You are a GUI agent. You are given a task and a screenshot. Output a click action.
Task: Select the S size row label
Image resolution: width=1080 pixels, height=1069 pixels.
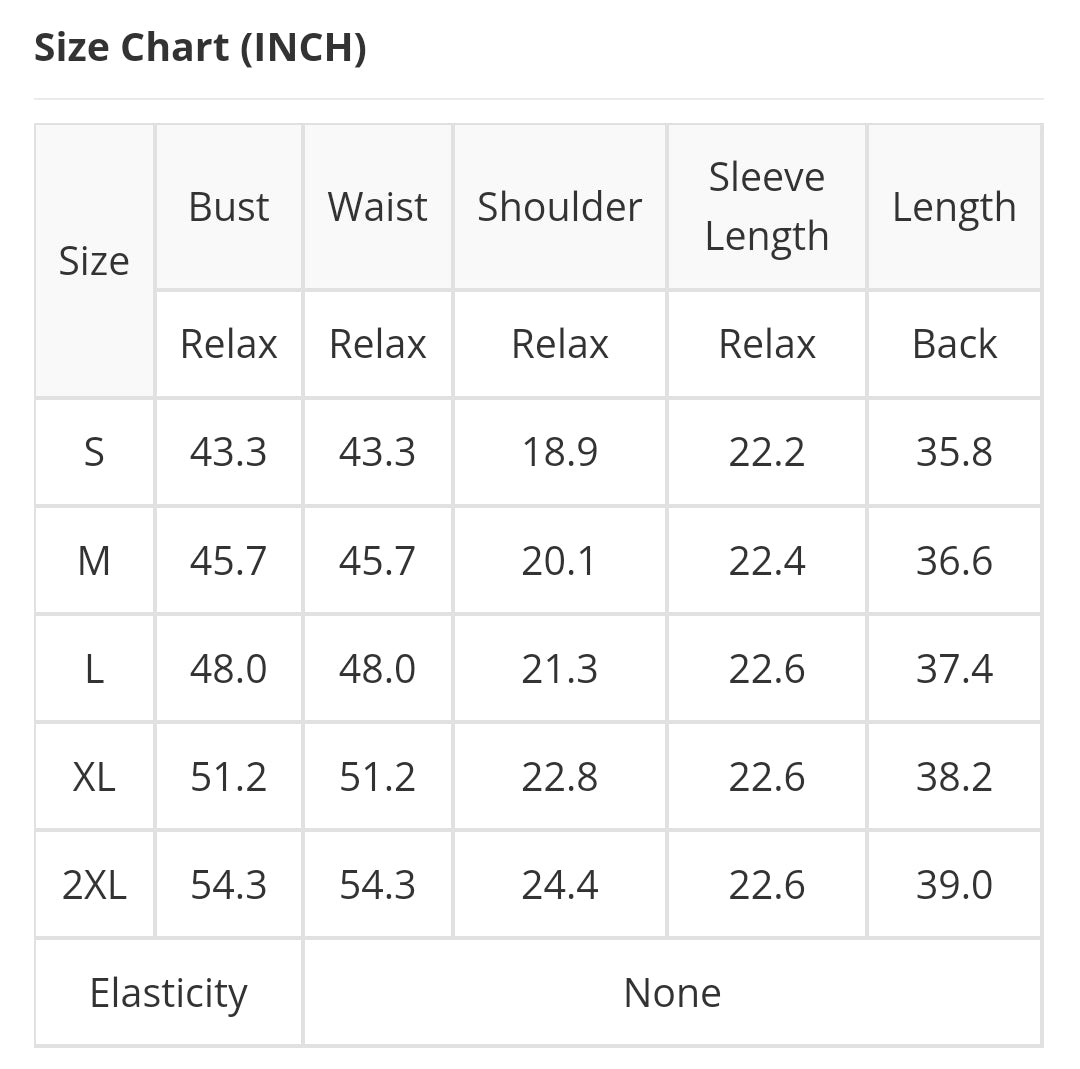[94, 452]
